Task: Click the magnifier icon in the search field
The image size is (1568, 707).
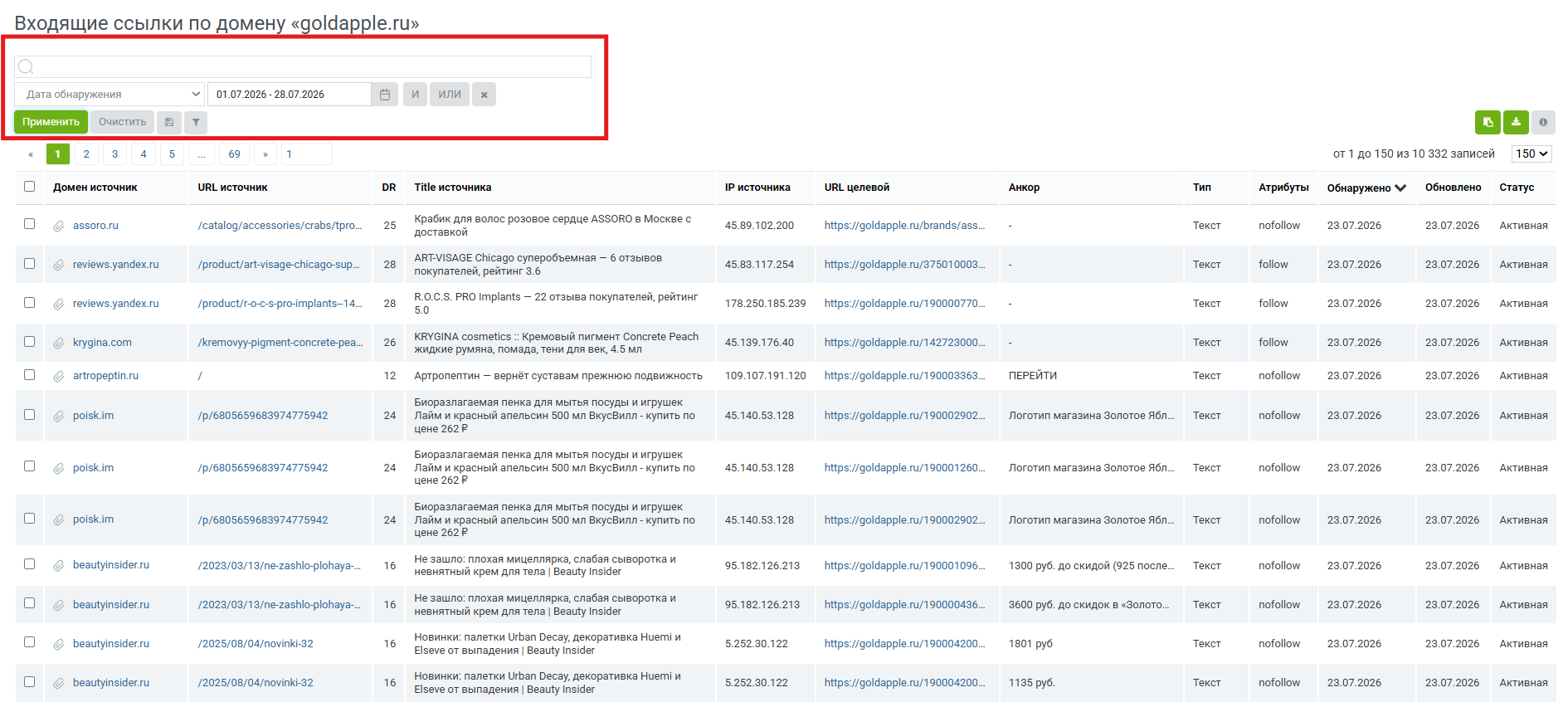Action: pyautogui.click(x=26, y=66)
